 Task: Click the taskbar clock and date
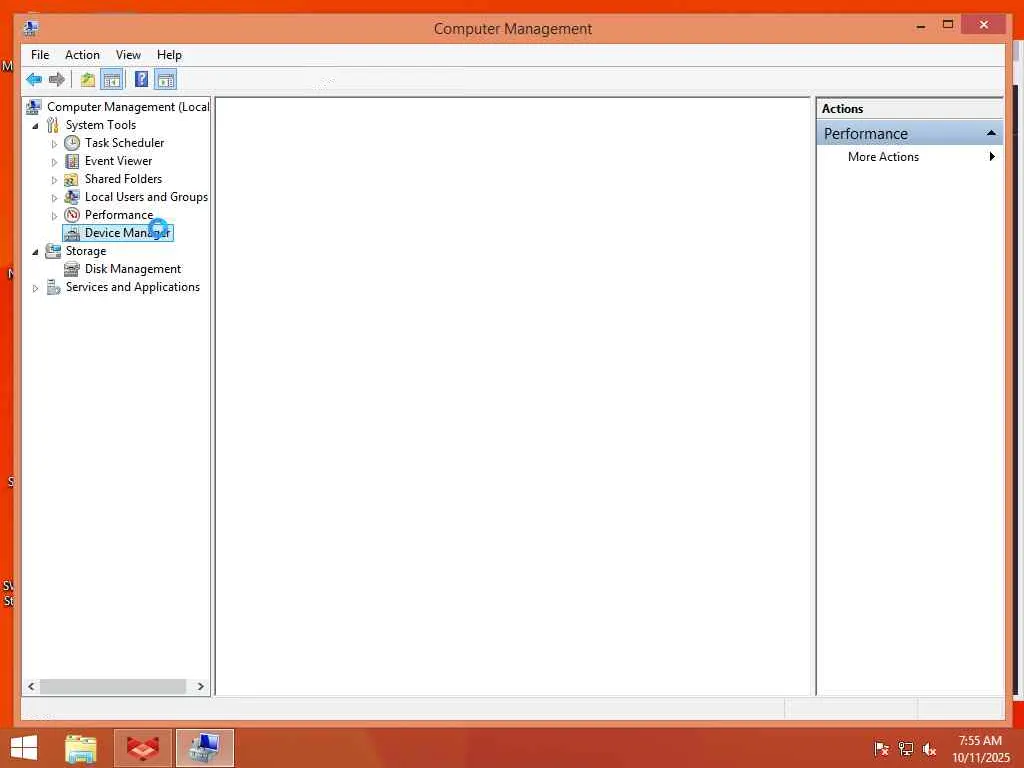[980, 749]
